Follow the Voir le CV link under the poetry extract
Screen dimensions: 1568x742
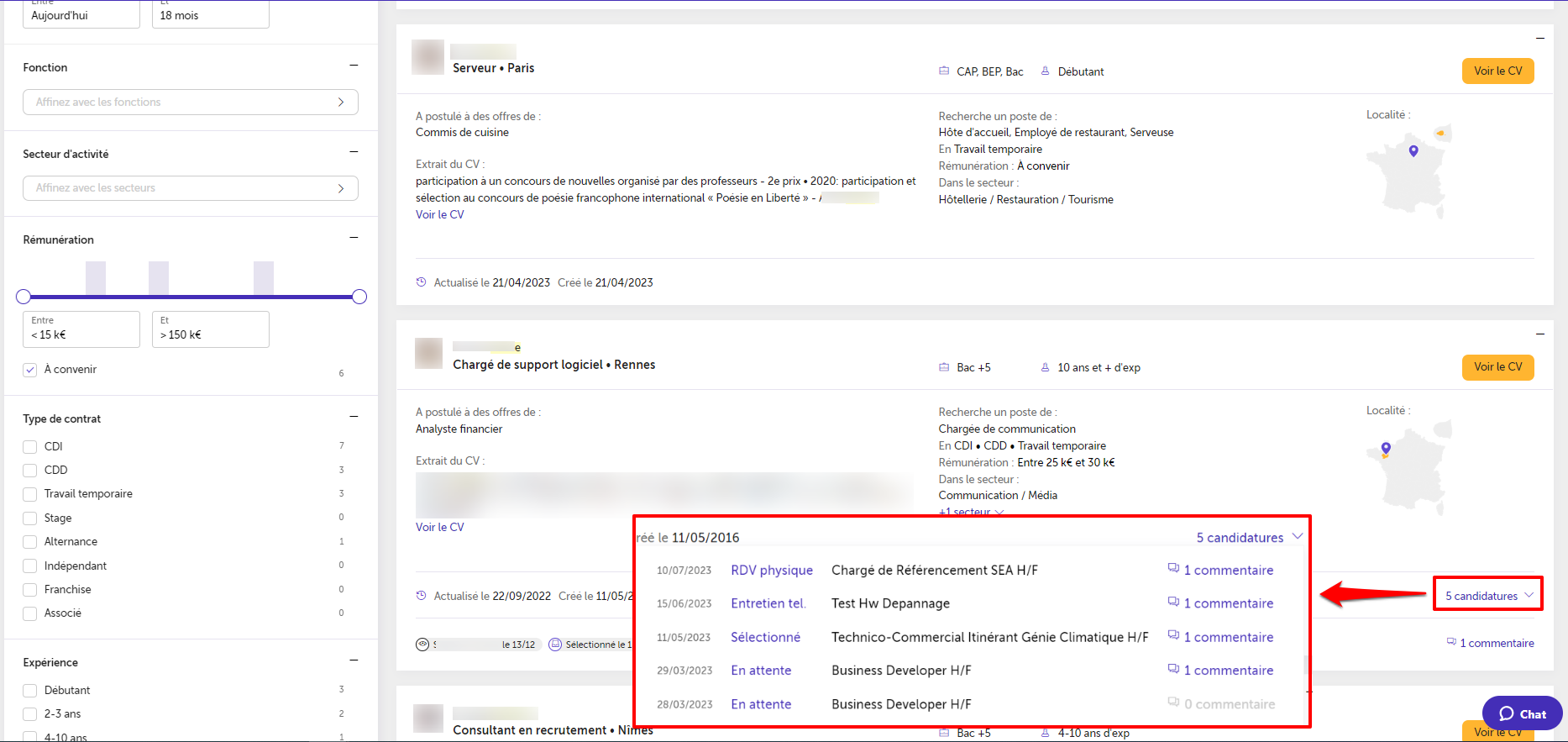pyautogui.click(x=439, y=214)
